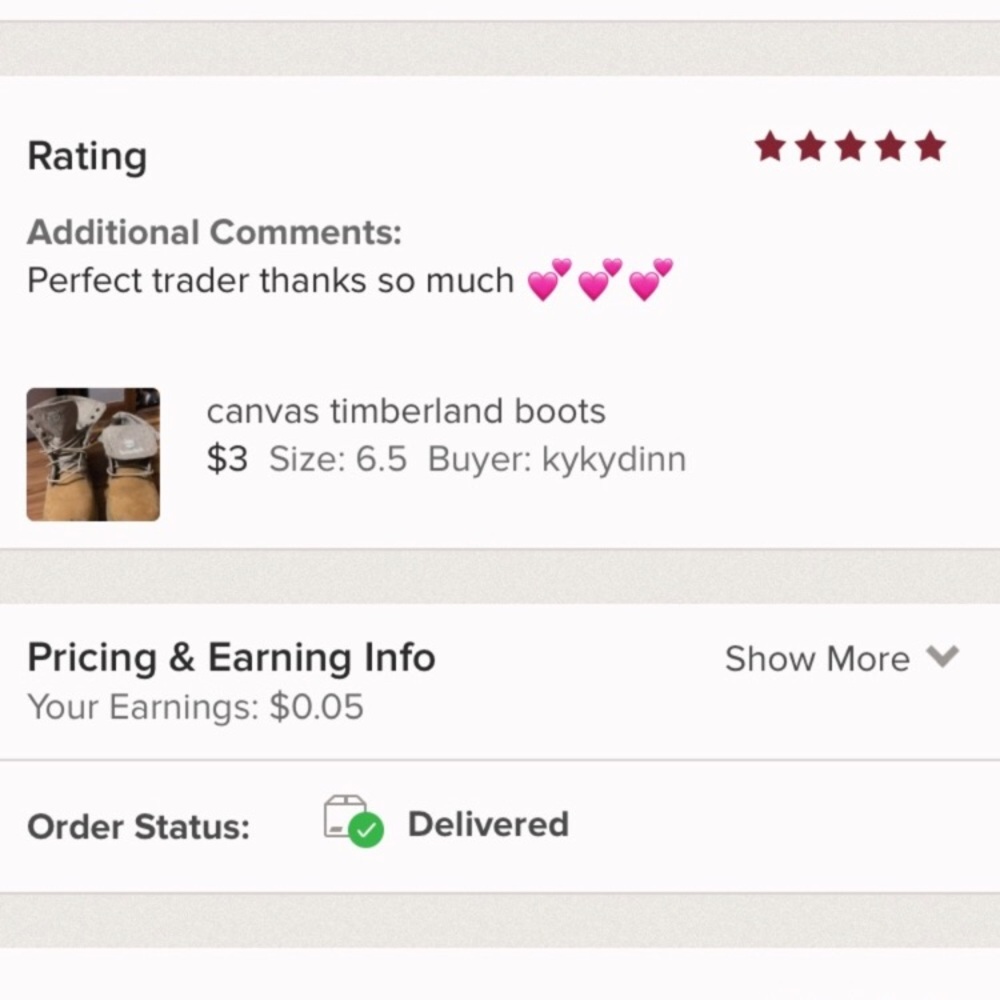The height and width of the screenshot is (1000, 1000).
Task: Select the fourth rating star
Action: pyautogui.click(x=890, y=146)
